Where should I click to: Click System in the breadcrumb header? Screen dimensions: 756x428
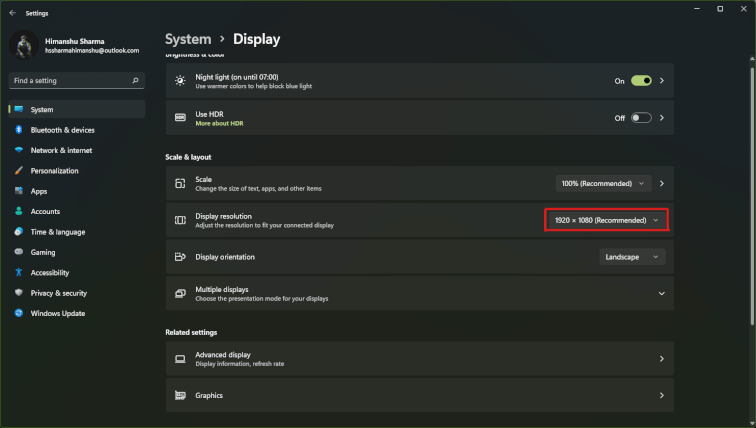tap(188, 39)
